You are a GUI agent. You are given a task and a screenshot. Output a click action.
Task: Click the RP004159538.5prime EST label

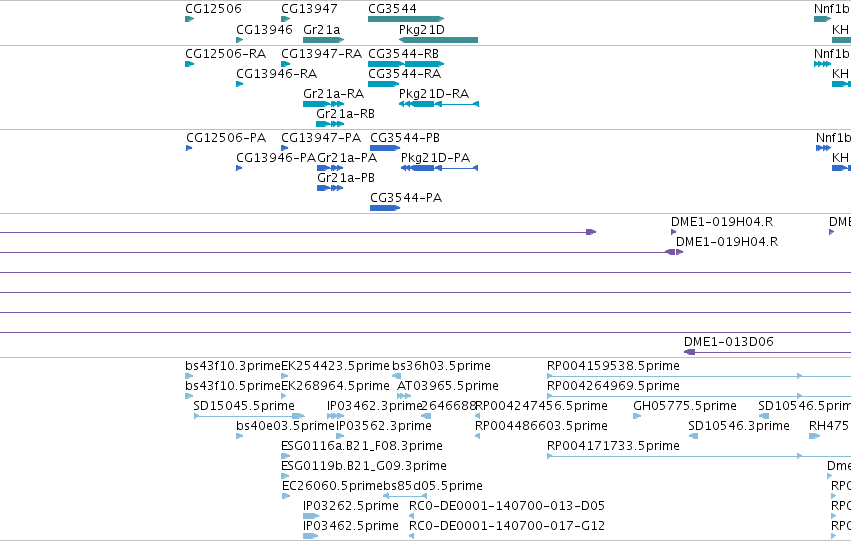[x=613, y=366]
